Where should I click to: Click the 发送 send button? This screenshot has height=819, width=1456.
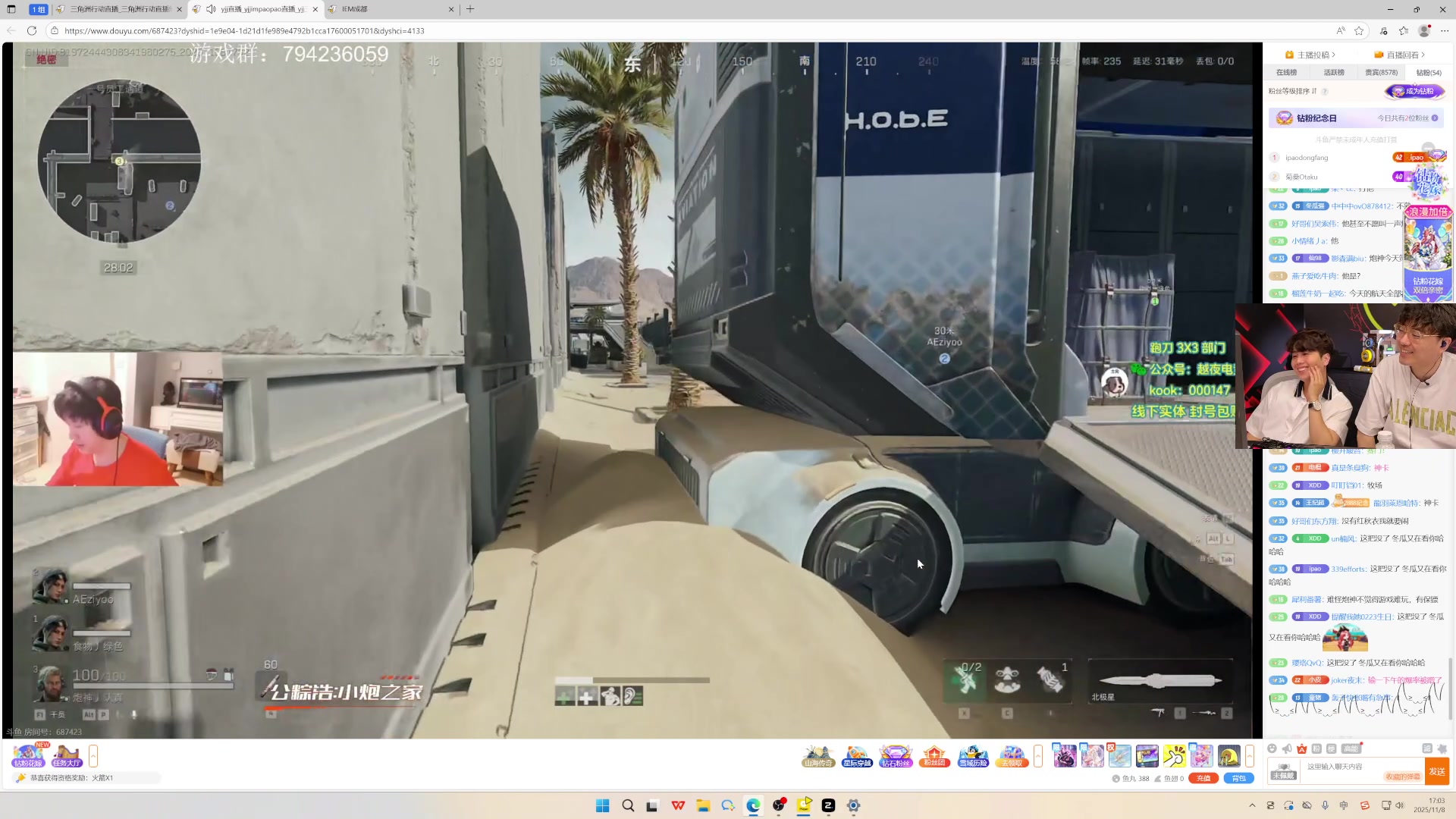pos(1437,771)
